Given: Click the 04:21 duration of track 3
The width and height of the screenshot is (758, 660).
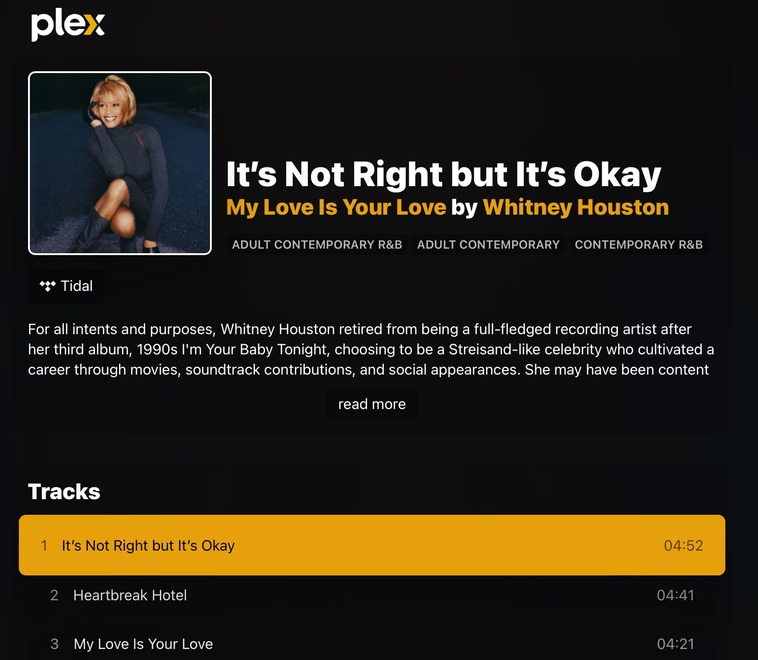Looking at the screenshot, I should point(675,644).
